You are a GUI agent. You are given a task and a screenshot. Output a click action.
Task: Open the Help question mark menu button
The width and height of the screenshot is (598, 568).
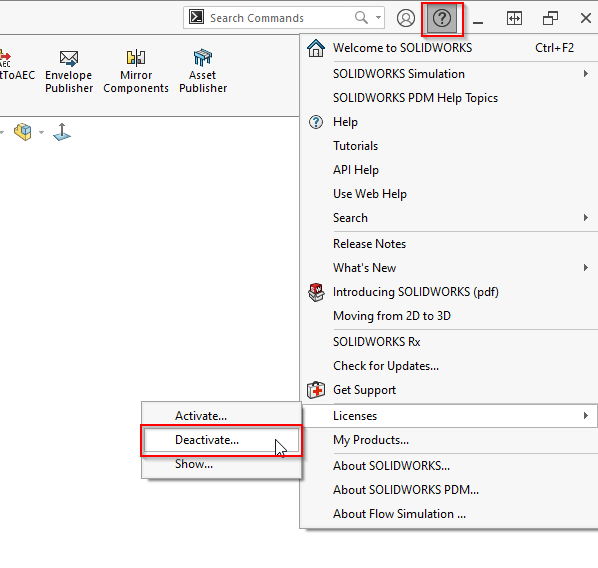[x=442, y=19]
